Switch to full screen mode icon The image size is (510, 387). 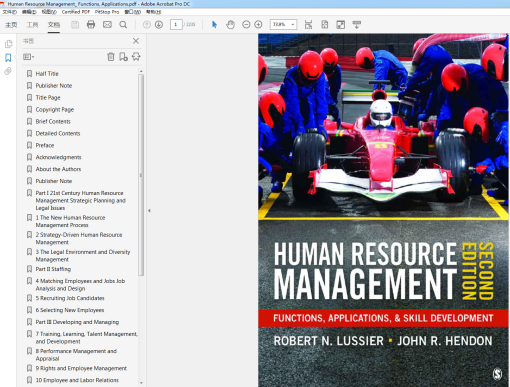341,25
